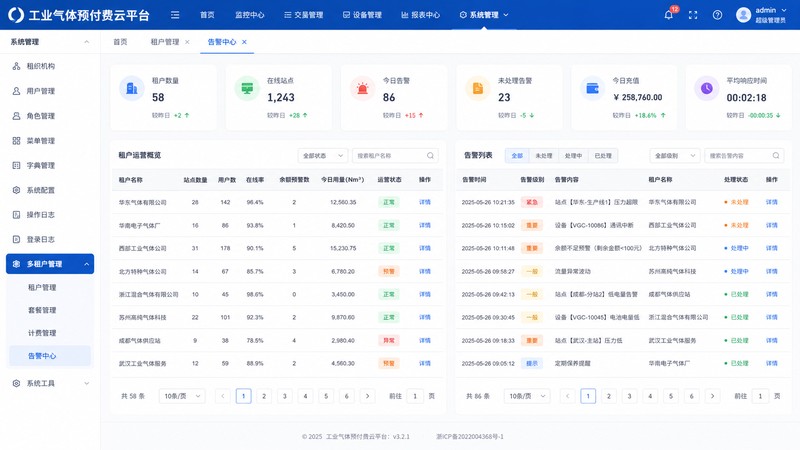Click search icon in alarm content search
Viewport: 800px width, 450px height.
pos(776,156)
